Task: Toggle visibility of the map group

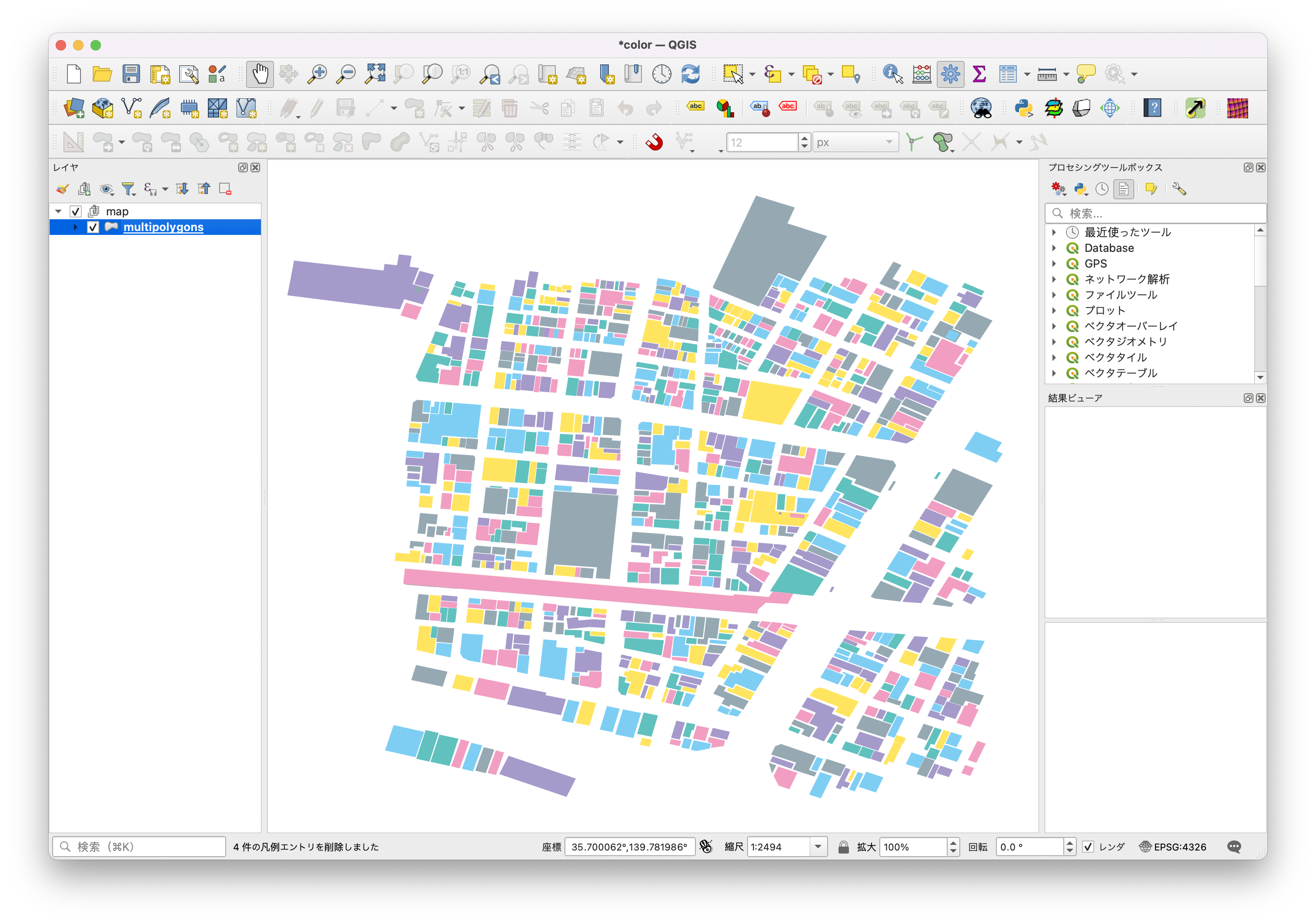Action: pos(76,211)
